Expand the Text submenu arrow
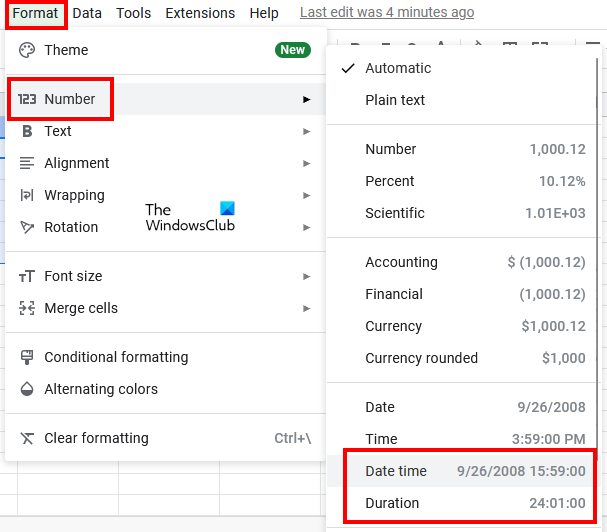This screenshot has width=607, height=532. (x=307, y=131)
